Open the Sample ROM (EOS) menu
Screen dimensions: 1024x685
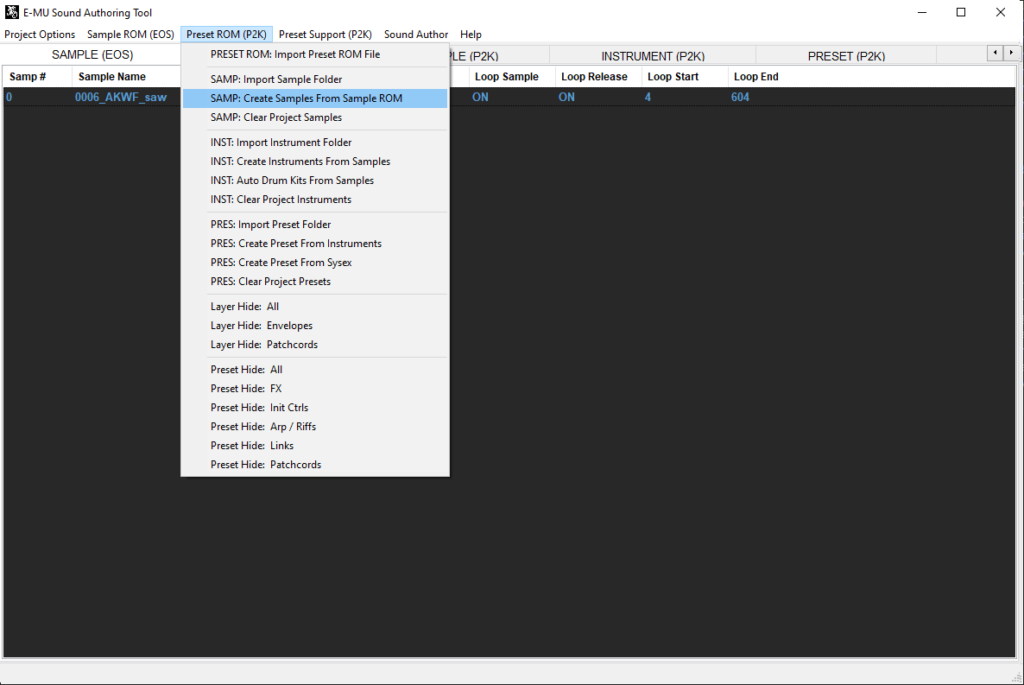pos(131,35)
